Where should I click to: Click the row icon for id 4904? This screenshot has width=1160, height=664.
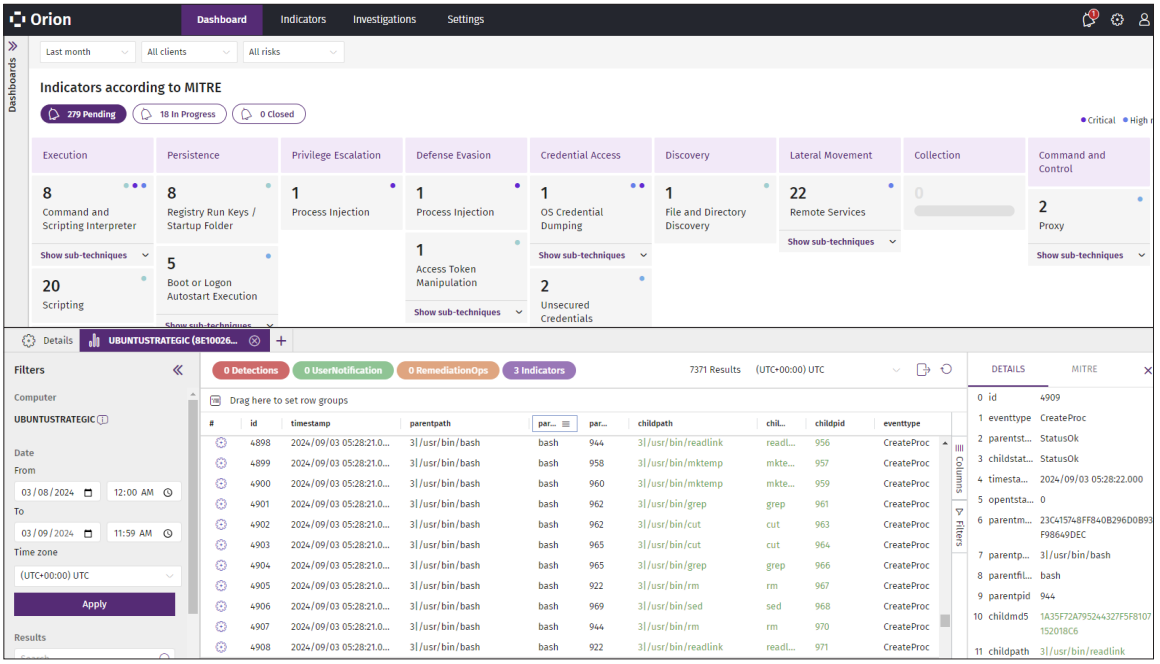pyautogui.click(x=220, y=566)
